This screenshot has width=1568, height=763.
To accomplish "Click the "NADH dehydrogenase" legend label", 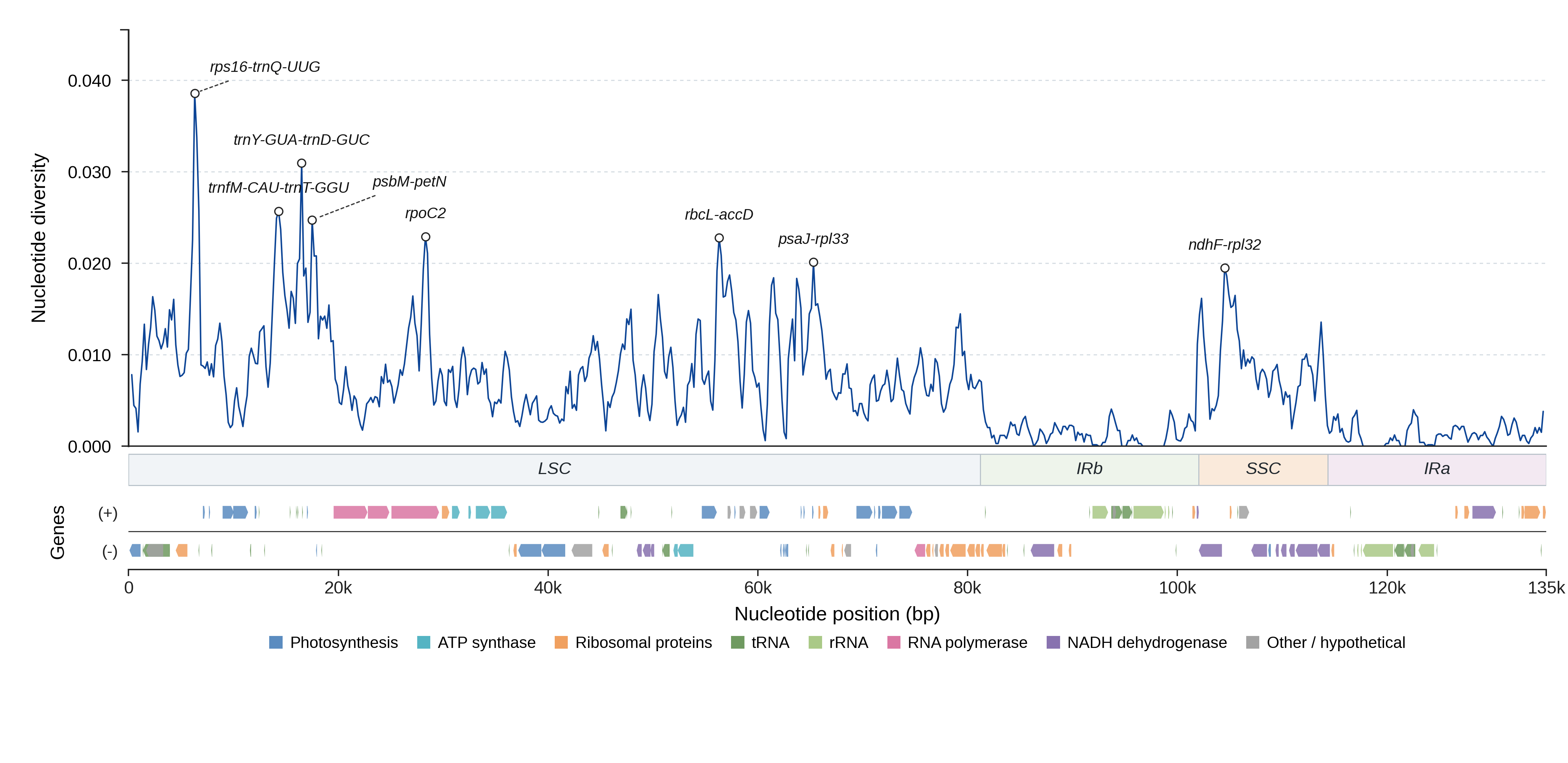I will click(x=1147, y=642).
